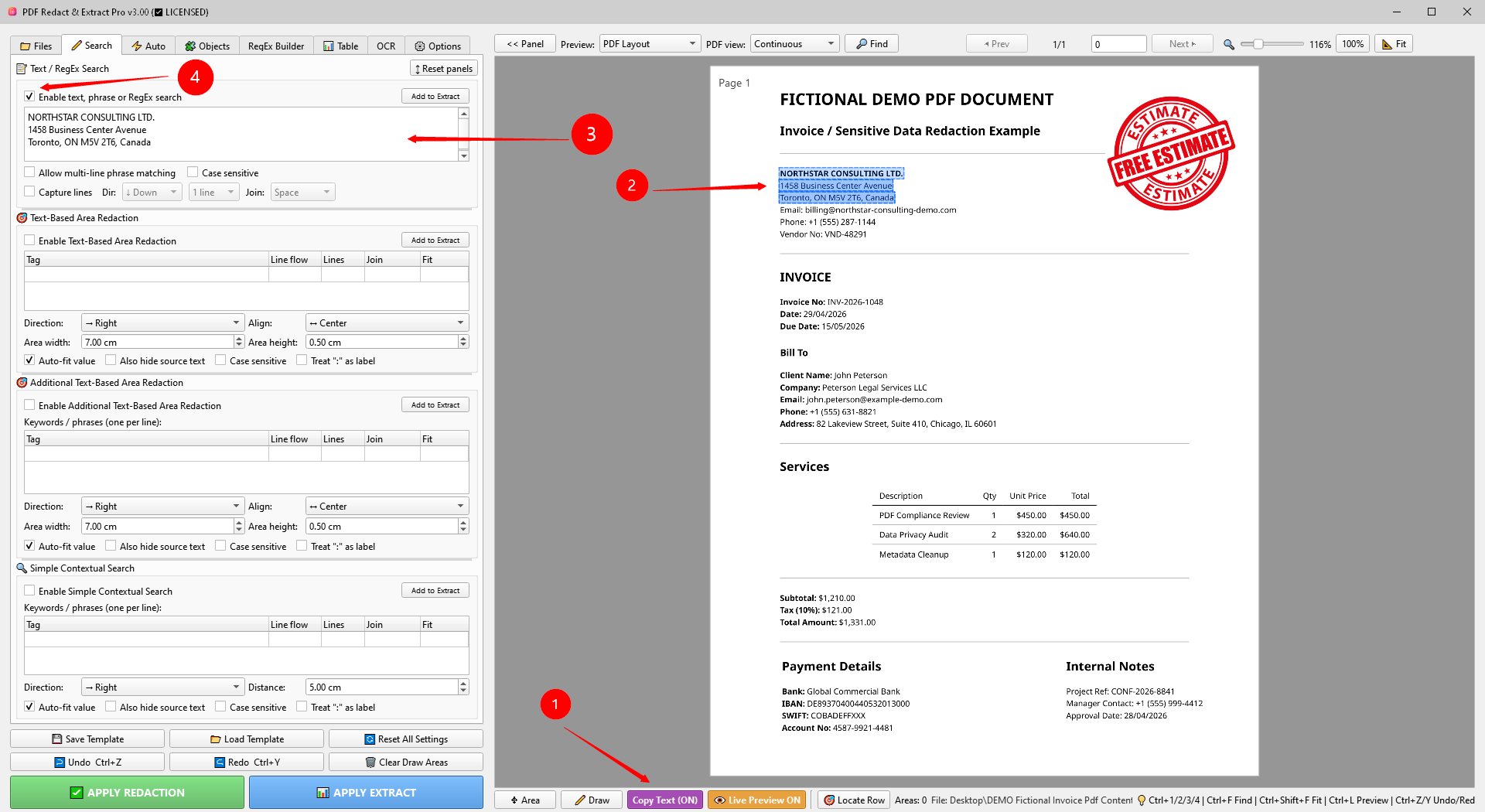
Task: Click the Prev page button
Action: point(997,44)
